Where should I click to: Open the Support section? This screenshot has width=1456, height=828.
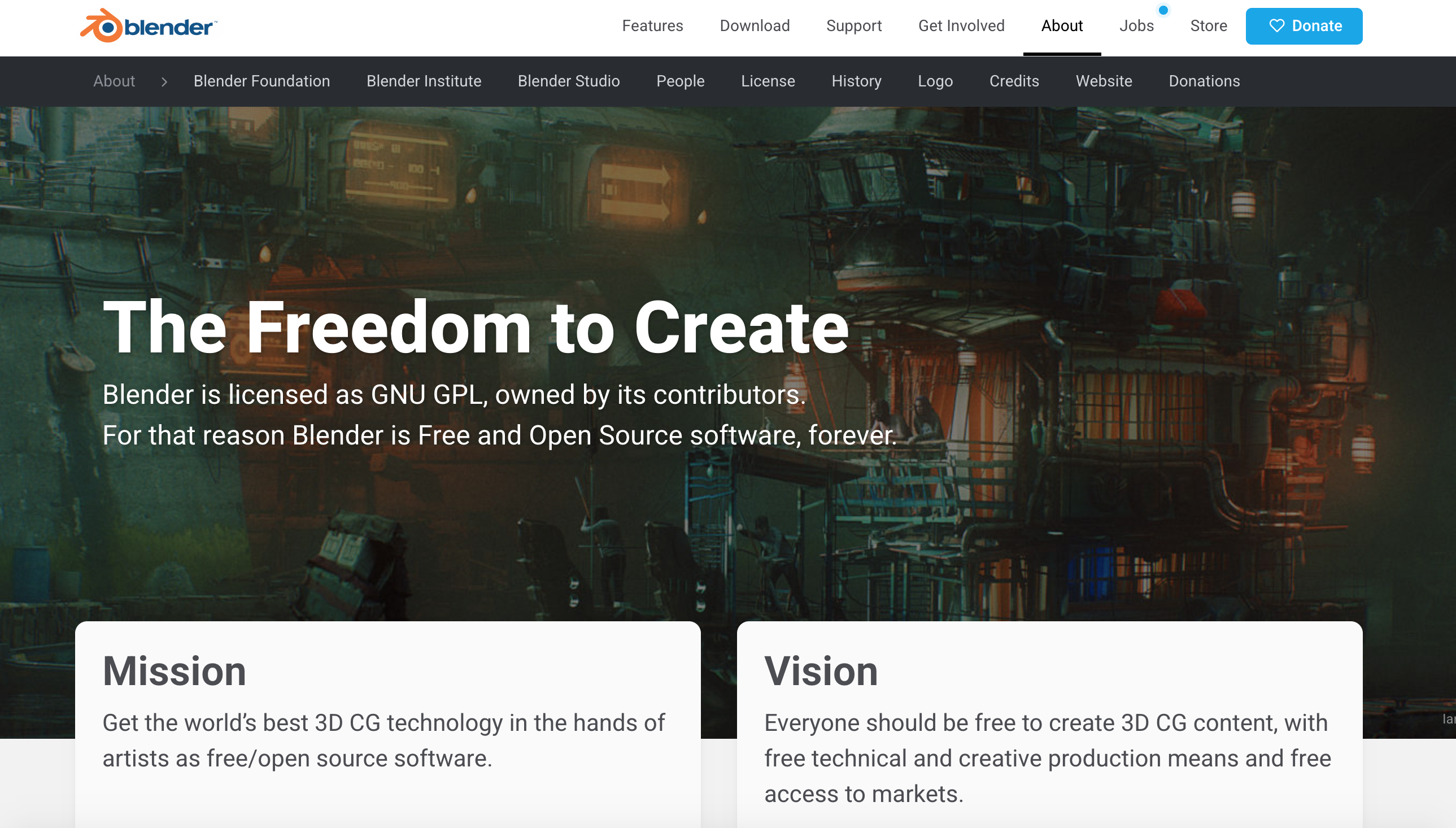[x=853, y=25]
